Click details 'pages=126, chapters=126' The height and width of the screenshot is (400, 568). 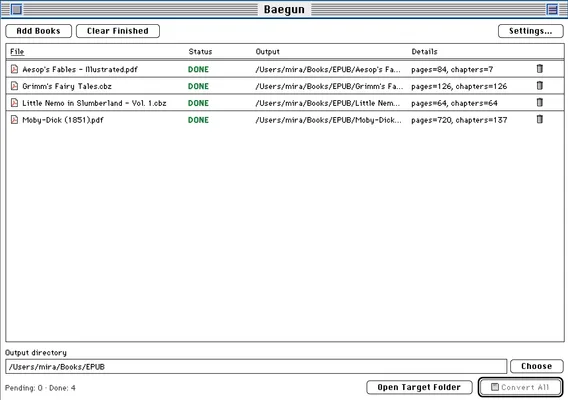(x=459, y=86)
